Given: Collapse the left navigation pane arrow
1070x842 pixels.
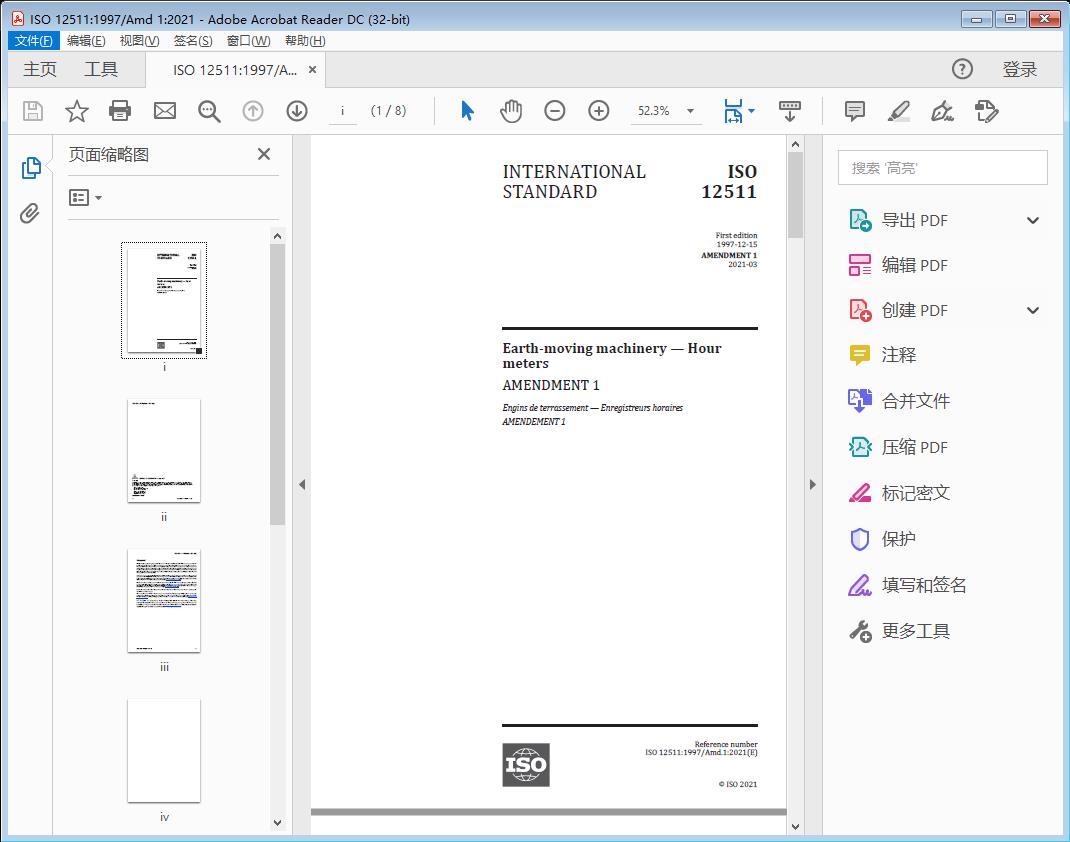Looking at the screenshot, I should coord(302,485).
